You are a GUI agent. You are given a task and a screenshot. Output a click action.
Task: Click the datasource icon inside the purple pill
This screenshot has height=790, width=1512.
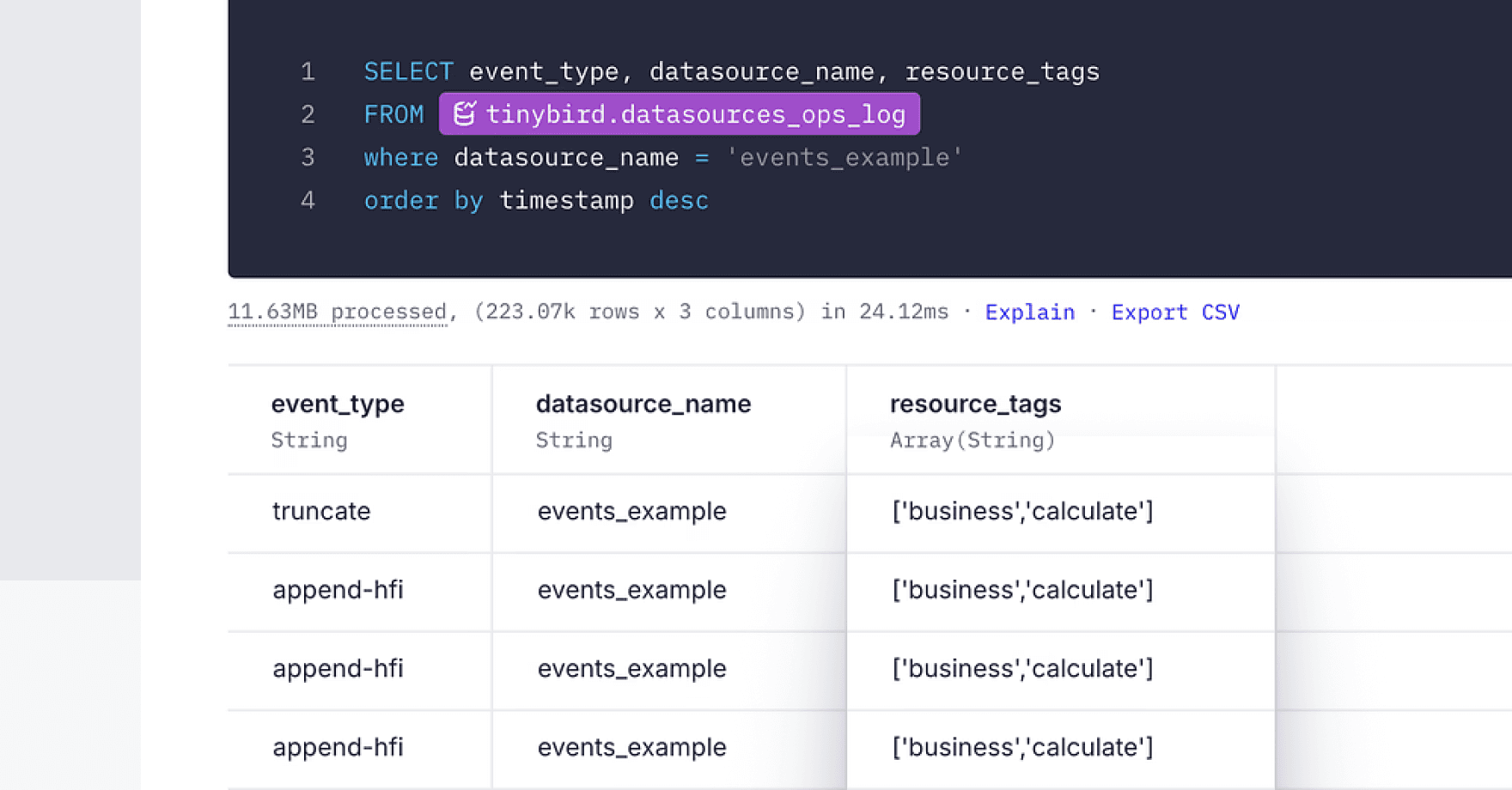[465, 113]
